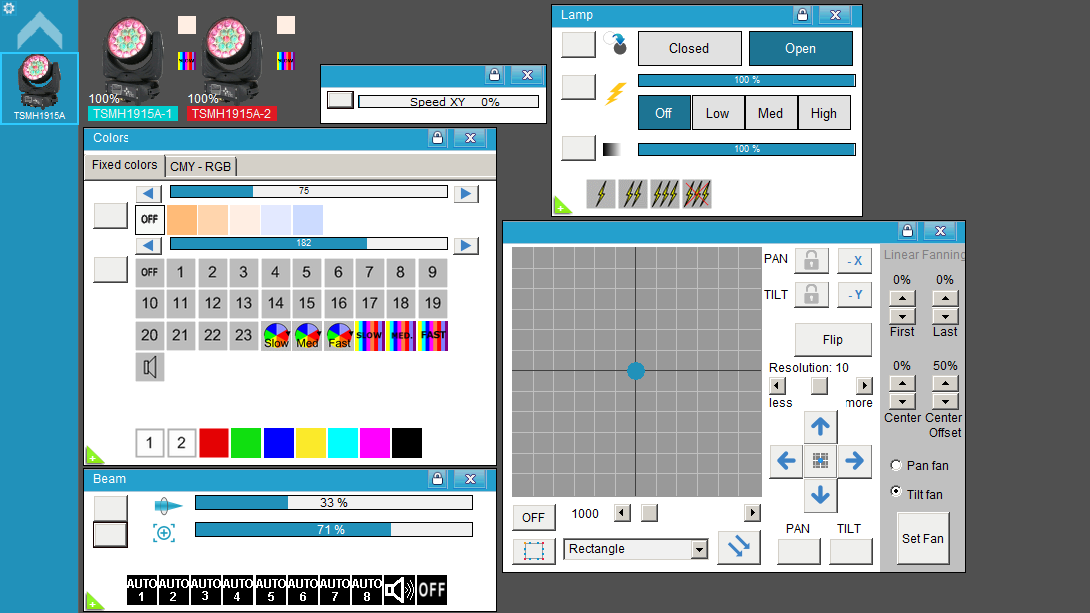Image resolution: width=1090 pixels, height=613 pixels.
Task: Click the sound-active speaker icon in Beam
Action: tap(400, 590)
